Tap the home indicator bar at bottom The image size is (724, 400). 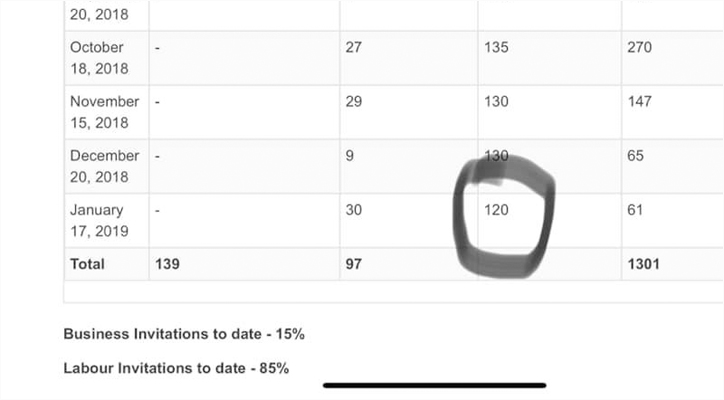434,385
